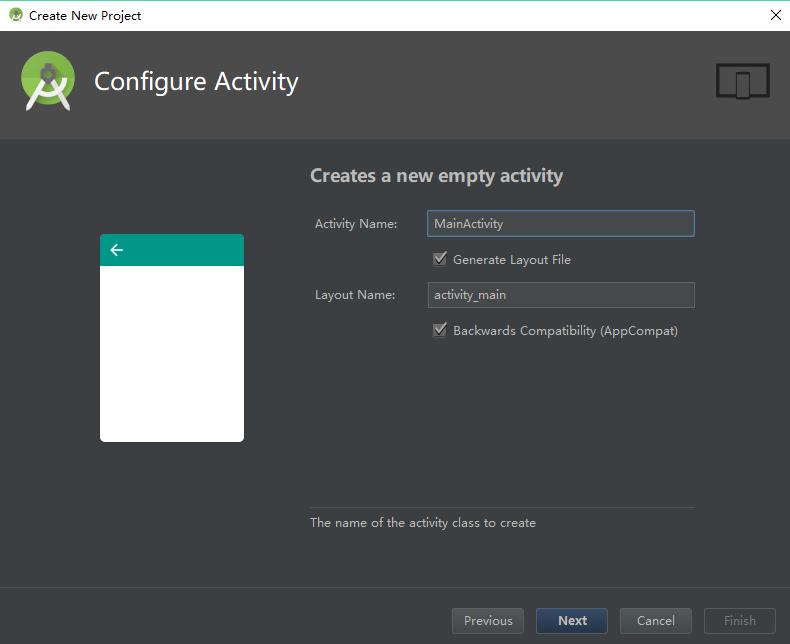Click the disabled Finish button
Screen dimensions: 790x644
coord(740,621)
